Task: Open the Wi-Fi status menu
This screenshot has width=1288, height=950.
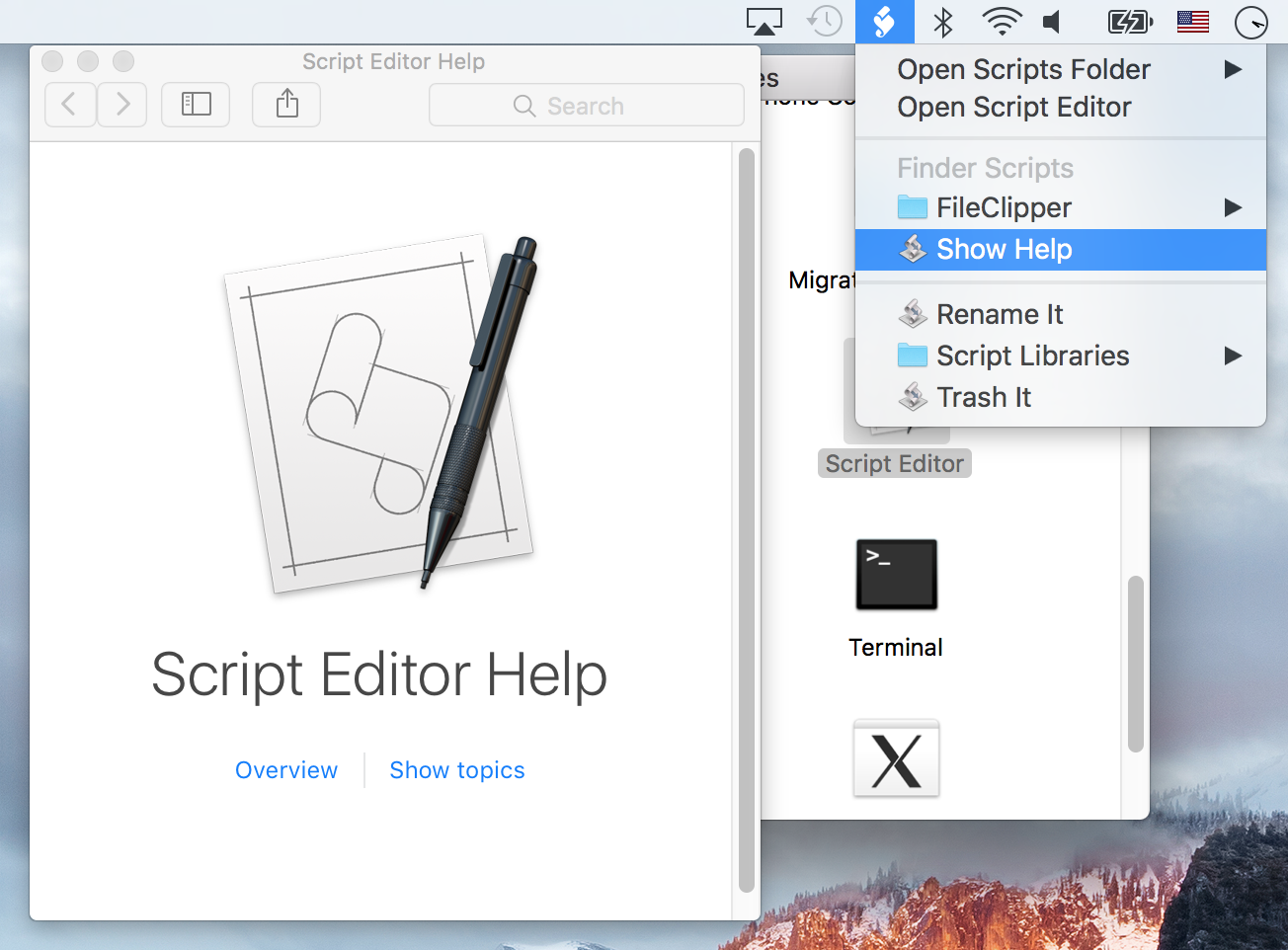Action: (x=1002, y=21)
